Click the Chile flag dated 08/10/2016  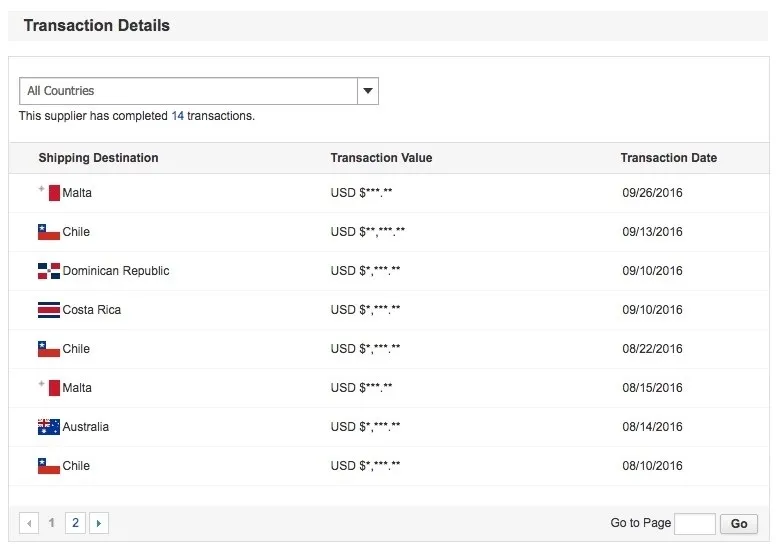tap(48, 466)
